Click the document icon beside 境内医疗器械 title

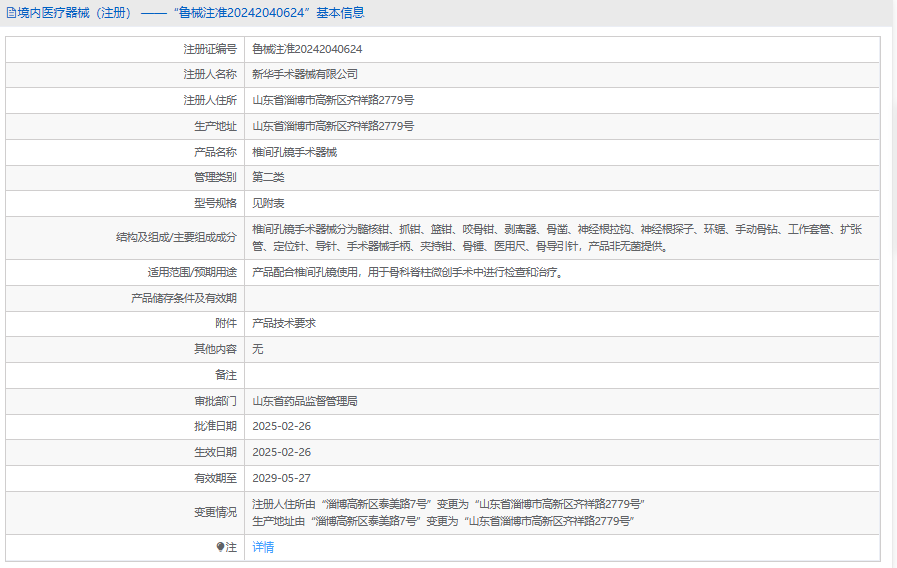click(11, 13)
